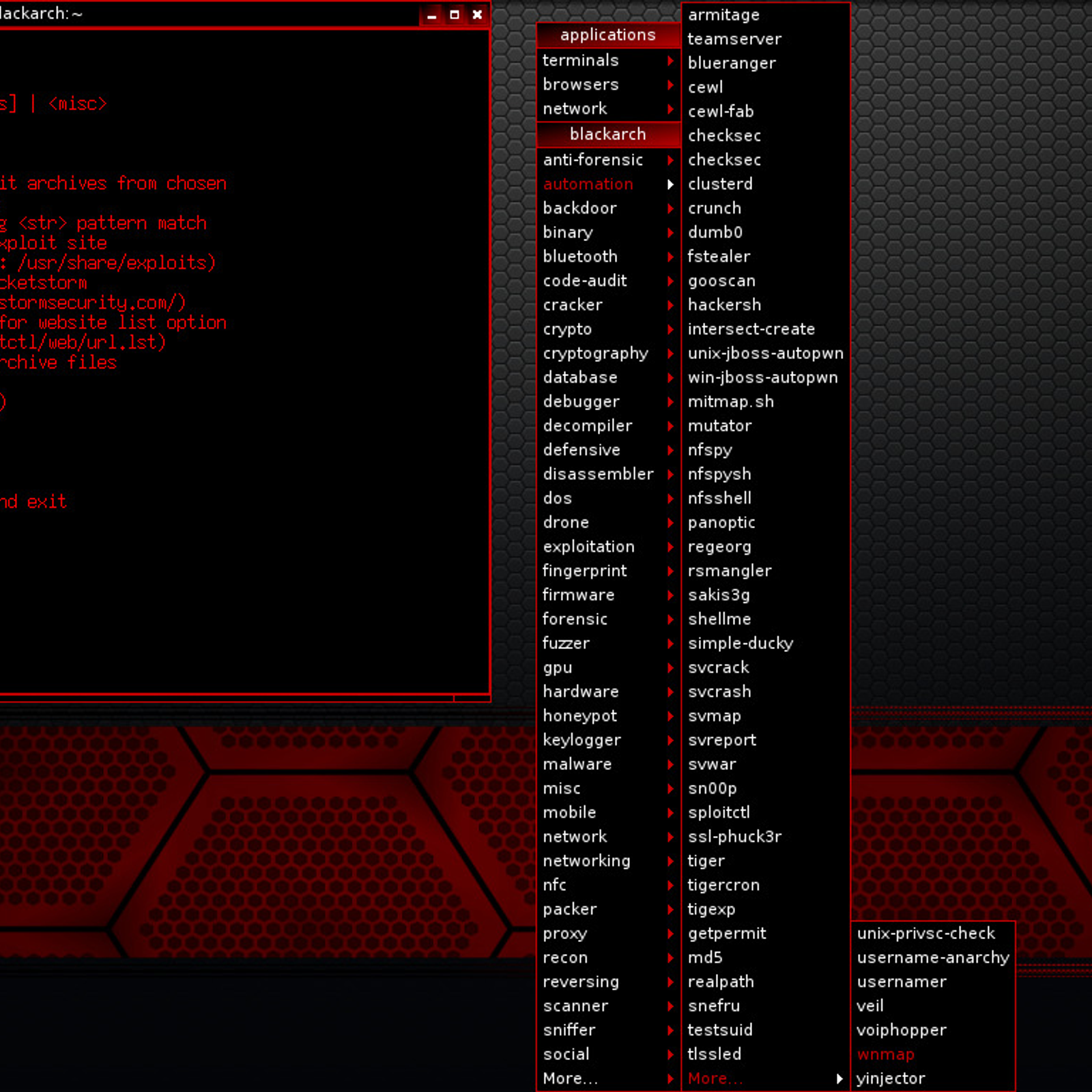This screenshot has height=1092, width=1092.
Task: Launch username-anarchy tool
Action: [933, 958]
